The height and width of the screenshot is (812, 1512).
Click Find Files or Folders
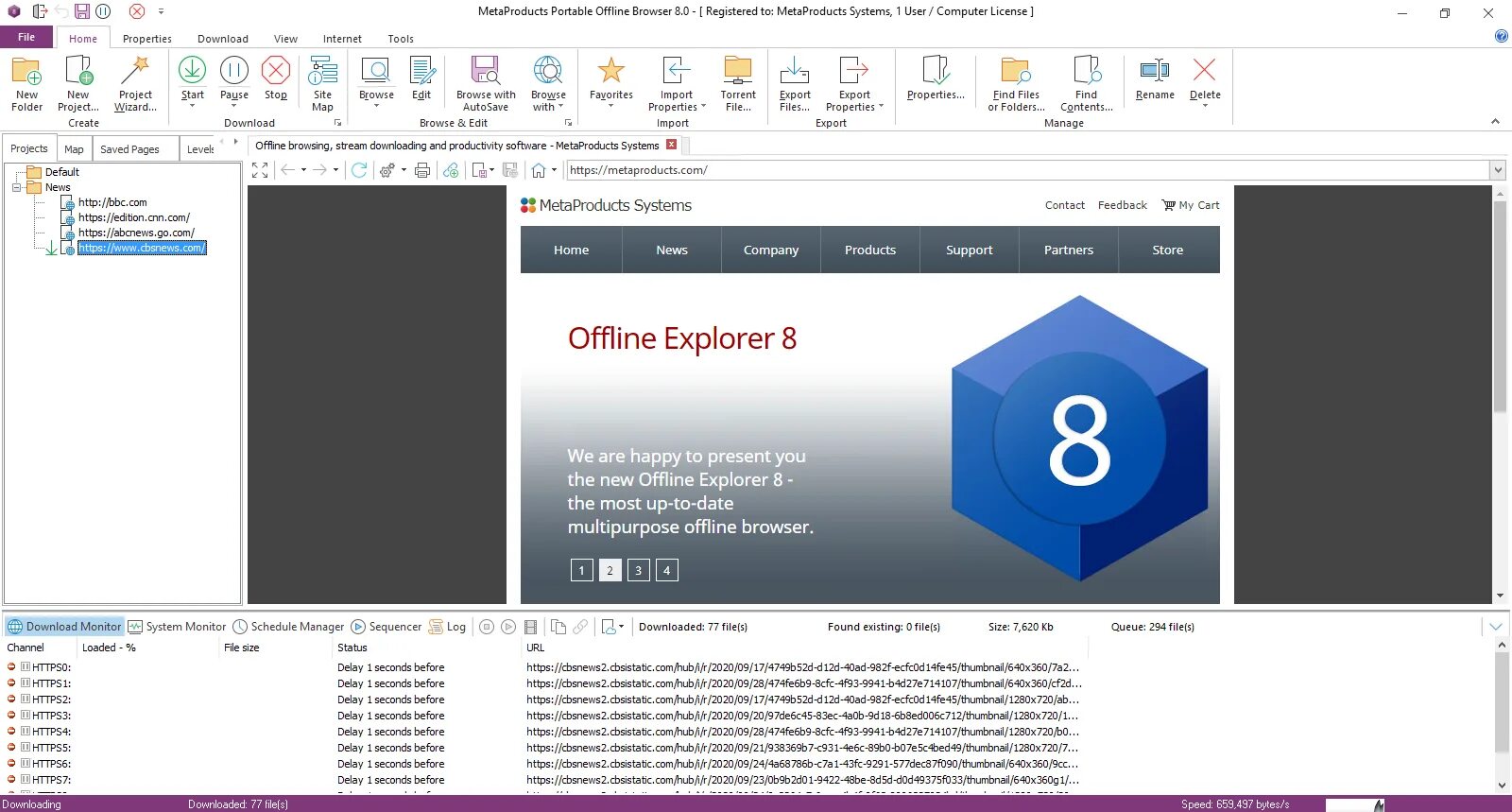coord(1016,83)
